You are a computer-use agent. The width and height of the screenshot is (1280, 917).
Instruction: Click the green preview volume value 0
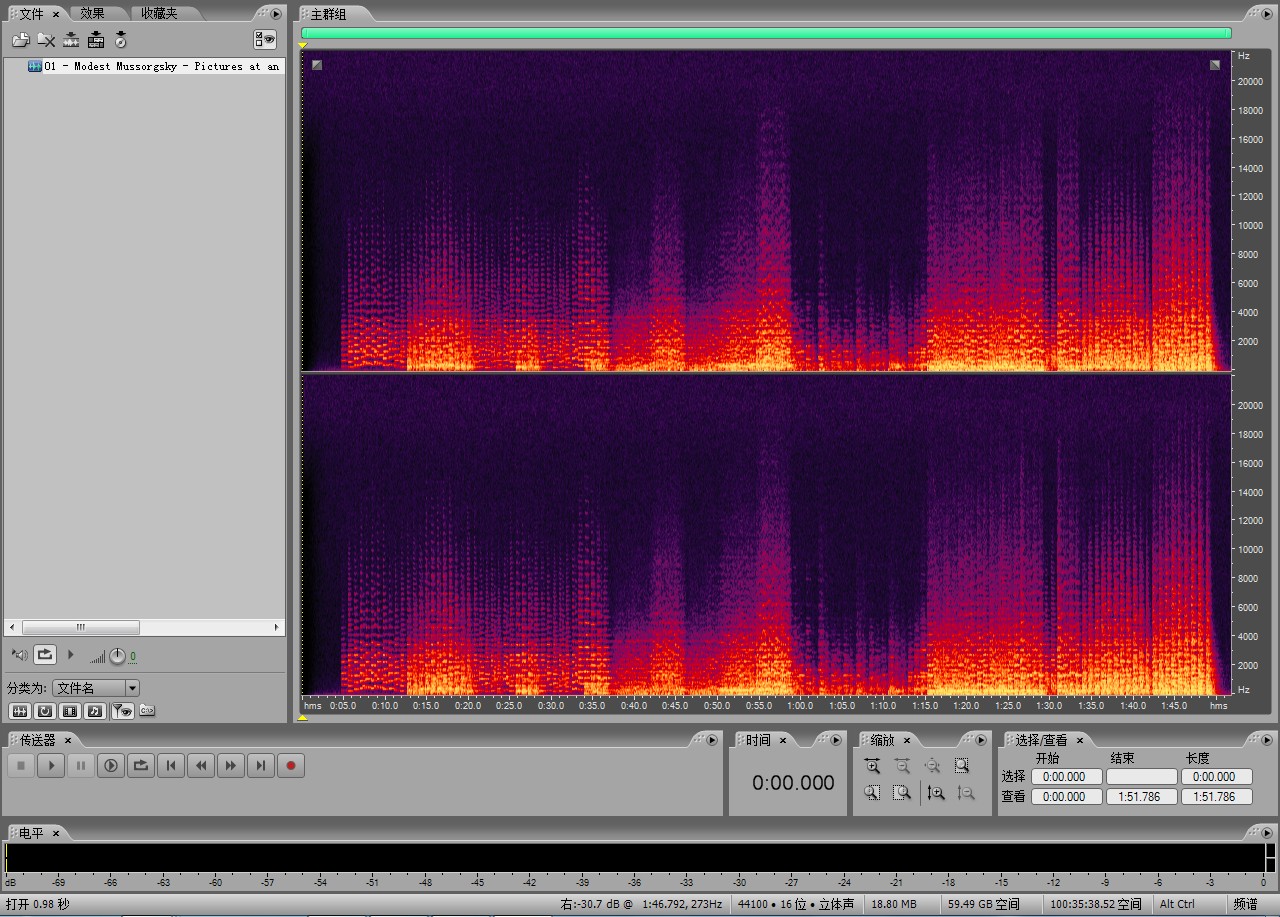coord(133,657)
